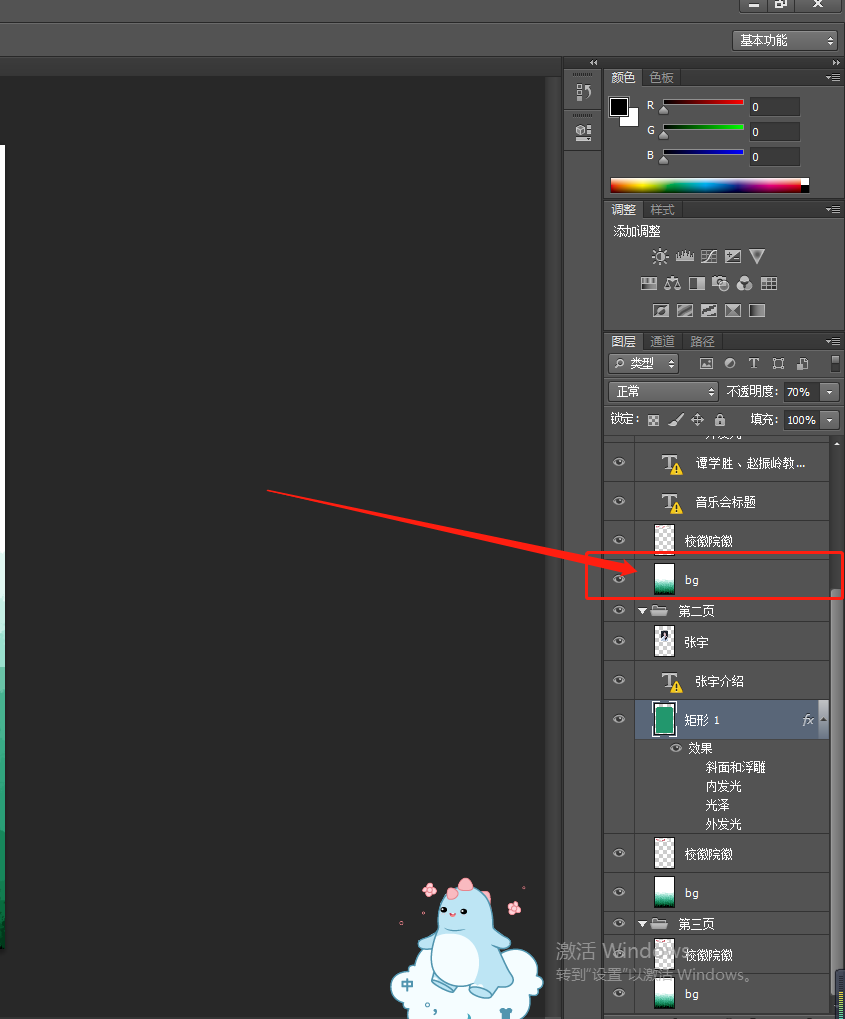
Task: Hide the 张宇介绍 text layer
Action: coord(619,680)
